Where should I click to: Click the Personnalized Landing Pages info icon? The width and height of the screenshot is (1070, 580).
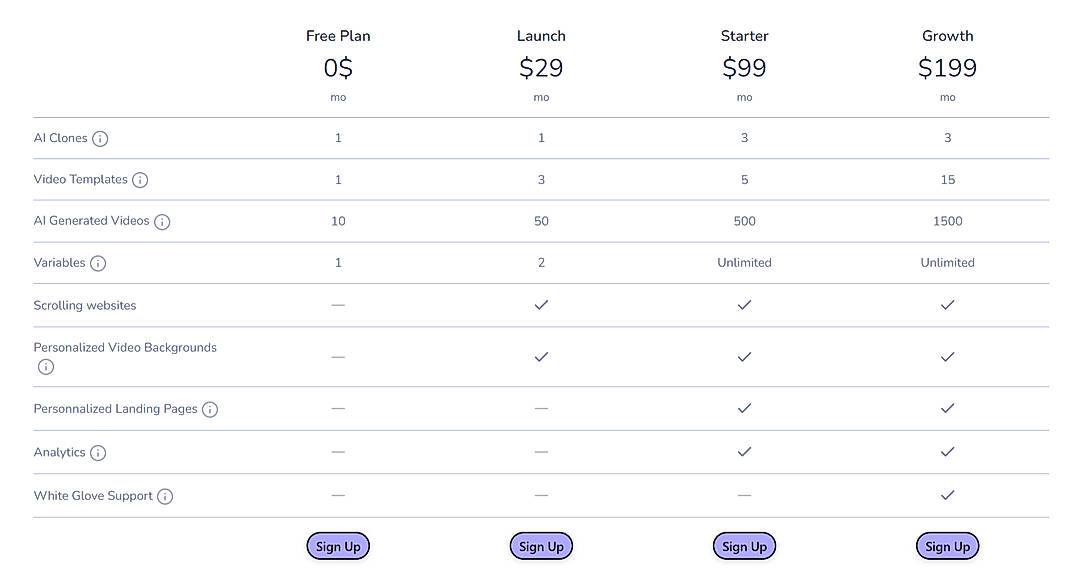210,409
